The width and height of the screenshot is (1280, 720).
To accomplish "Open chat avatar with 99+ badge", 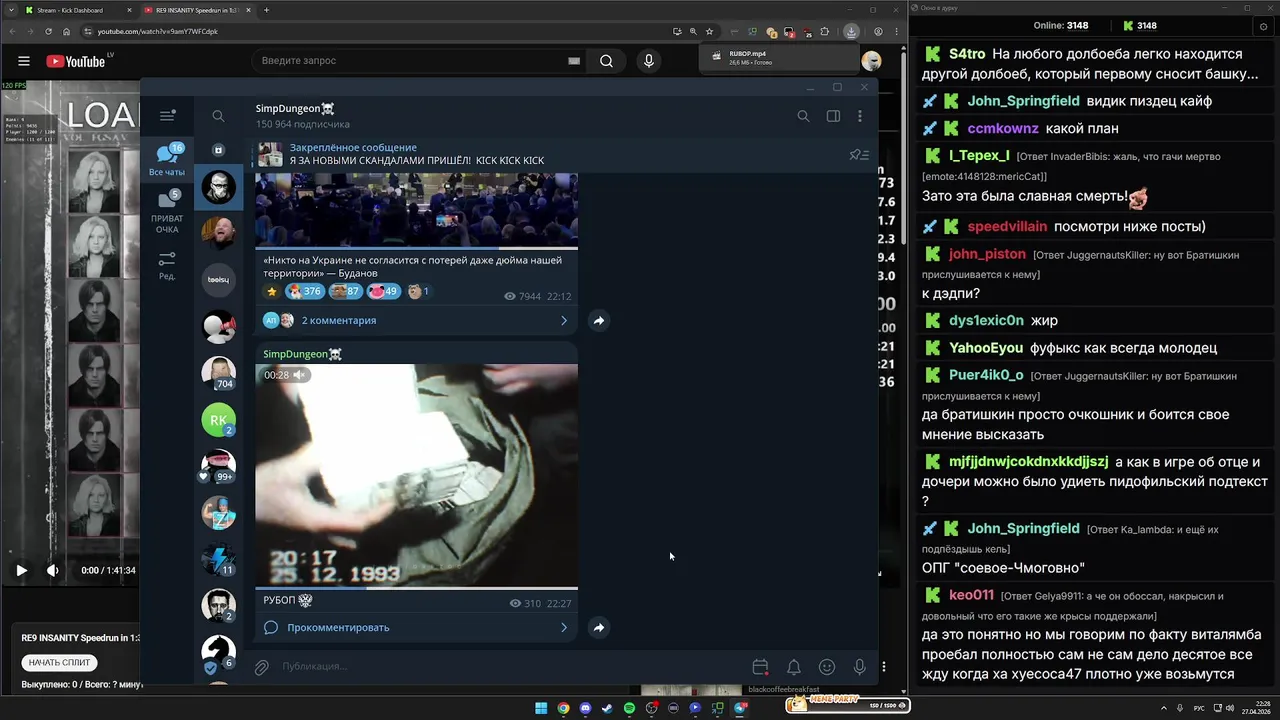I will [x=219, y=466].
